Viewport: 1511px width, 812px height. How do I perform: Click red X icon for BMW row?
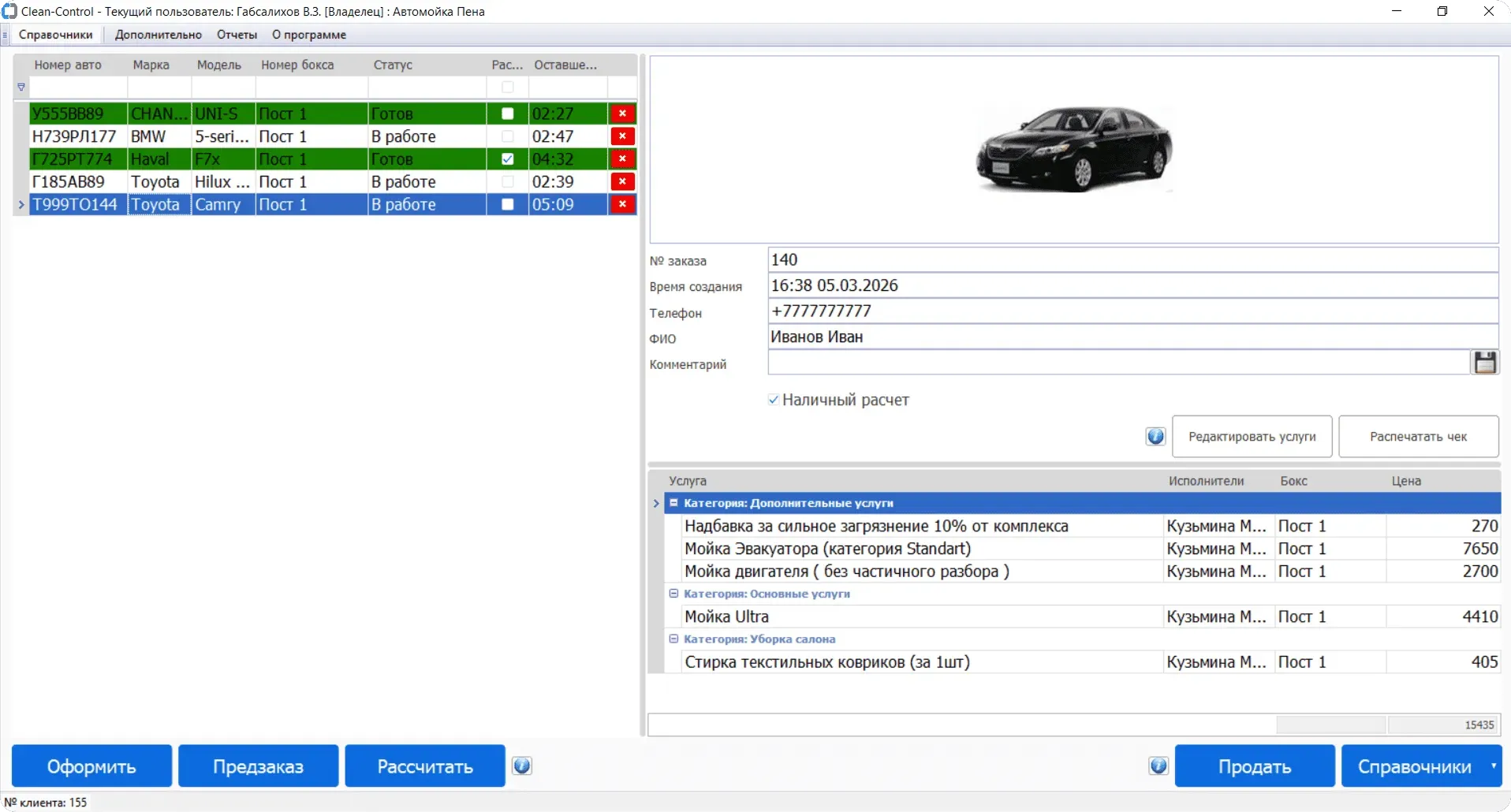click(622, 136)
